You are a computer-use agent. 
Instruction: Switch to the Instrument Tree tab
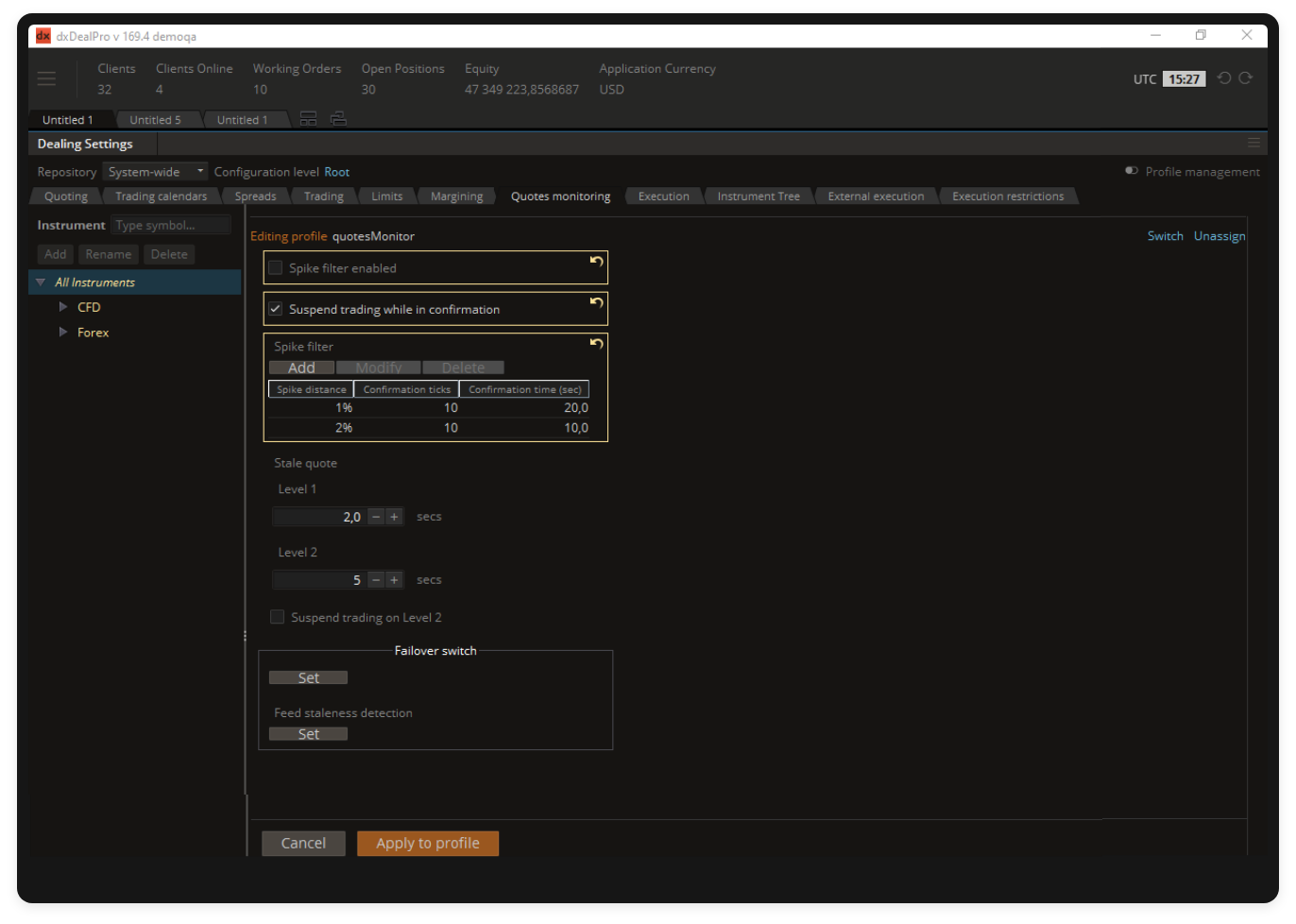coord(759,197)
